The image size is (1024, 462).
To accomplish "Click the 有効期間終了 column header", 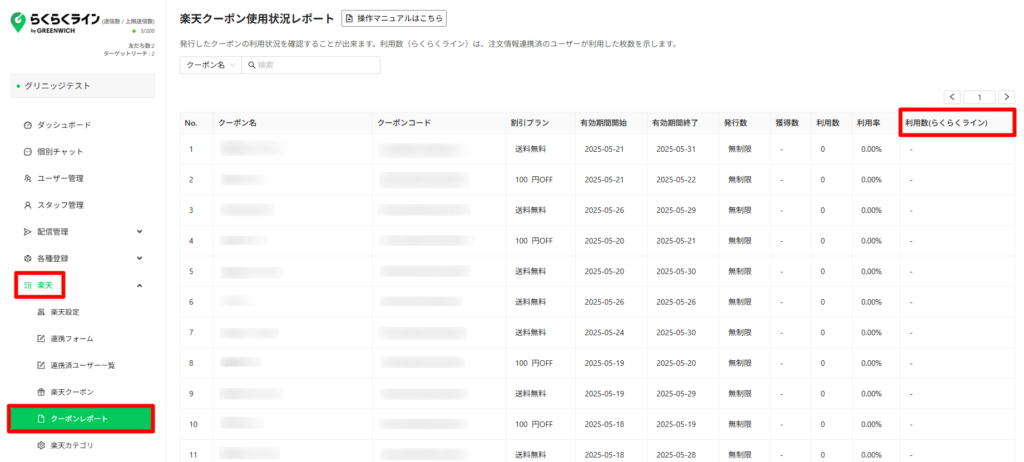I will (x=682, y=123).
